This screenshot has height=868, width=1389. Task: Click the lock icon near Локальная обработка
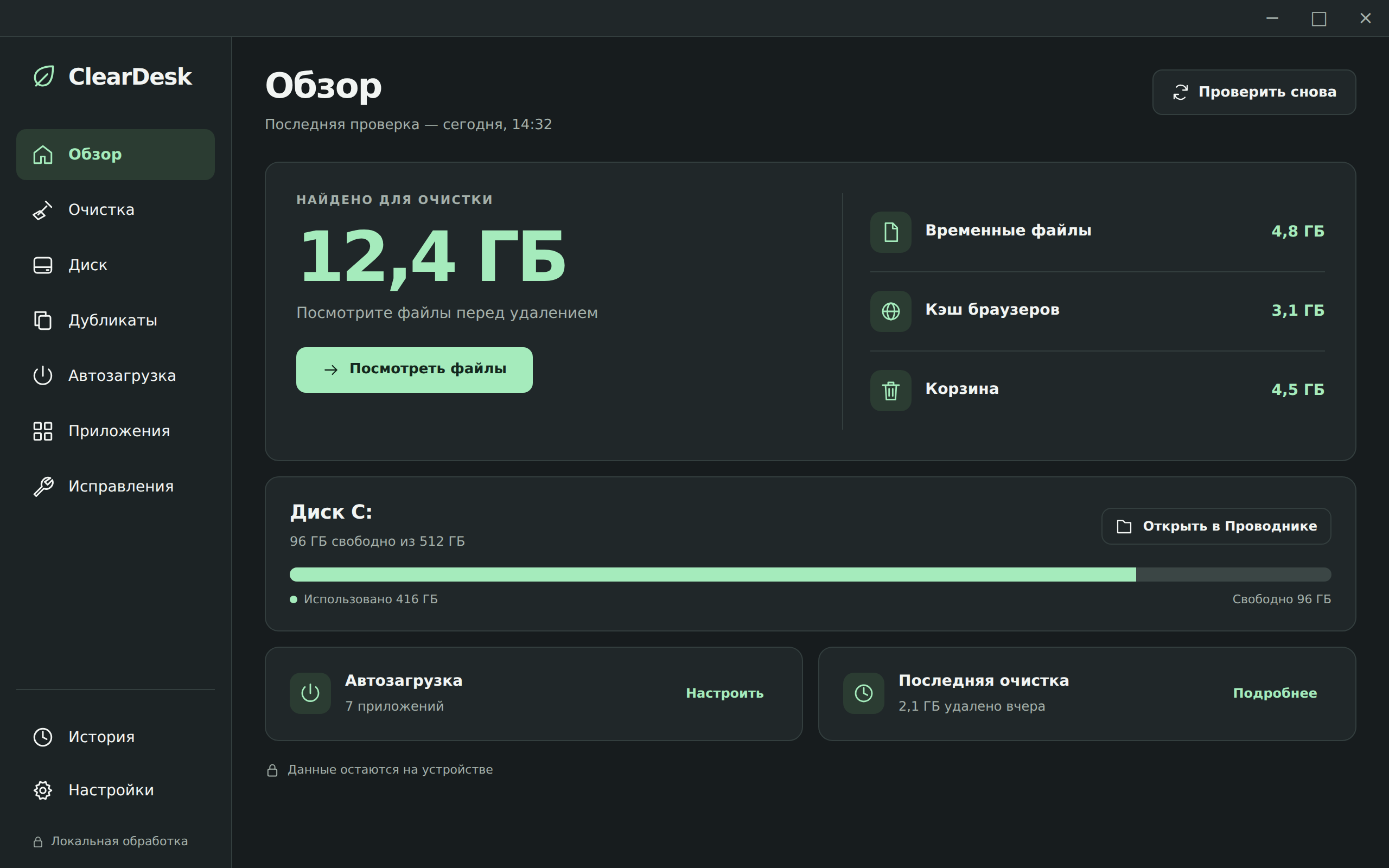point(38,842)
